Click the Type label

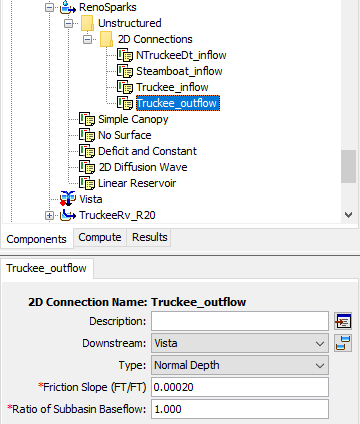point(132,366)
